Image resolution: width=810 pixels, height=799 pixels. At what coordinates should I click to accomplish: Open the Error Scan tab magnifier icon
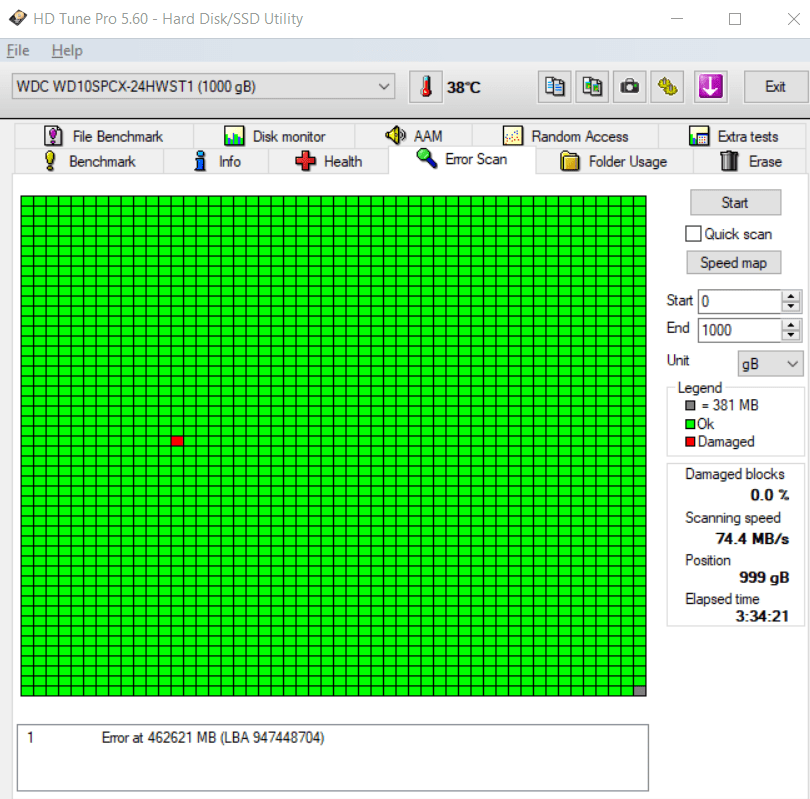pyautogui.click(x=425, y=159)
